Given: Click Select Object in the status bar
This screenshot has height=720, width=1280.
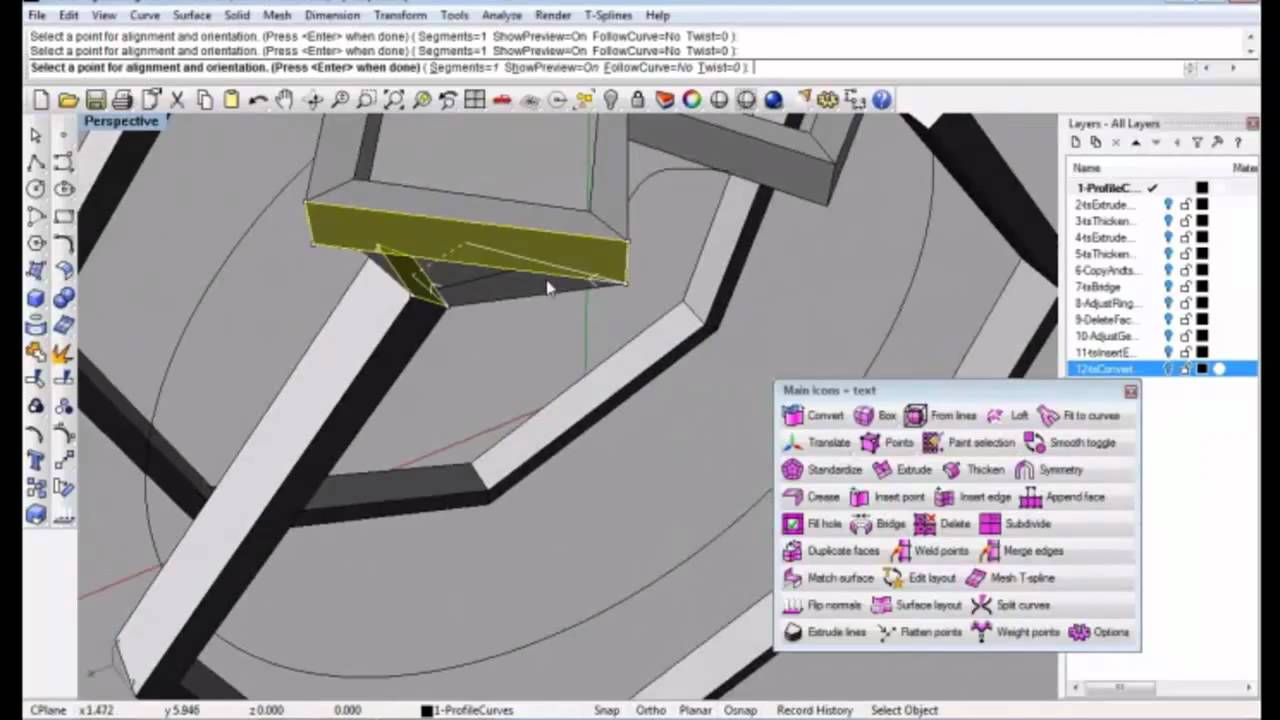Looking at the screenshot, I should 904,710.
